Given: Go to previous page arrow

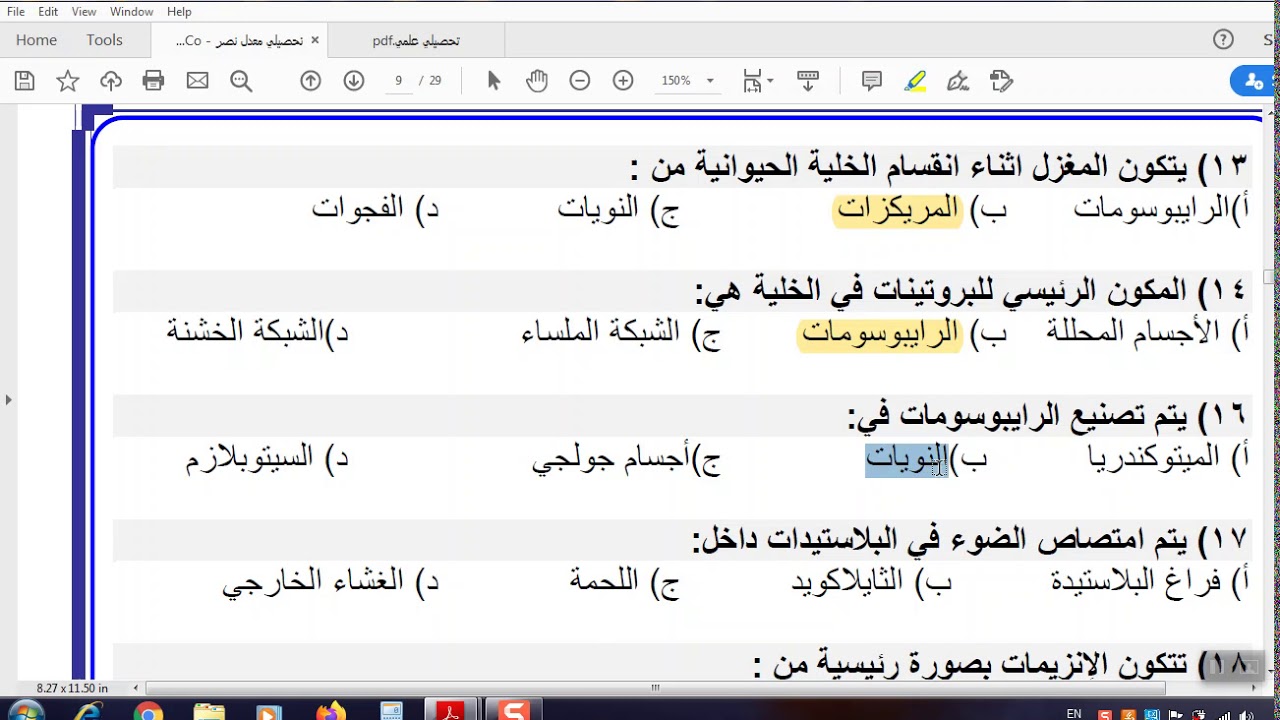Looking at the screenshot, I should 311,81.
